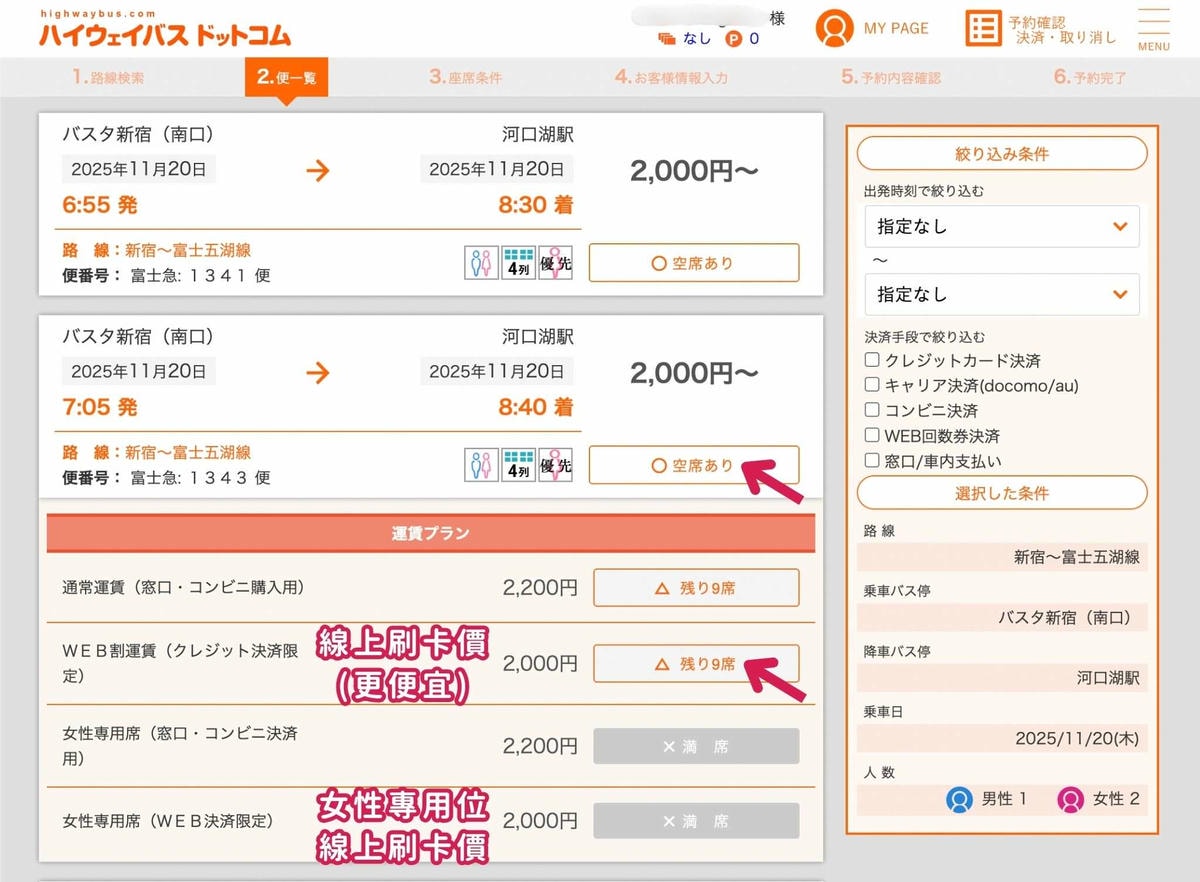Click 2025/11/20(木) boarding date value

click(x=1077, y=739)
